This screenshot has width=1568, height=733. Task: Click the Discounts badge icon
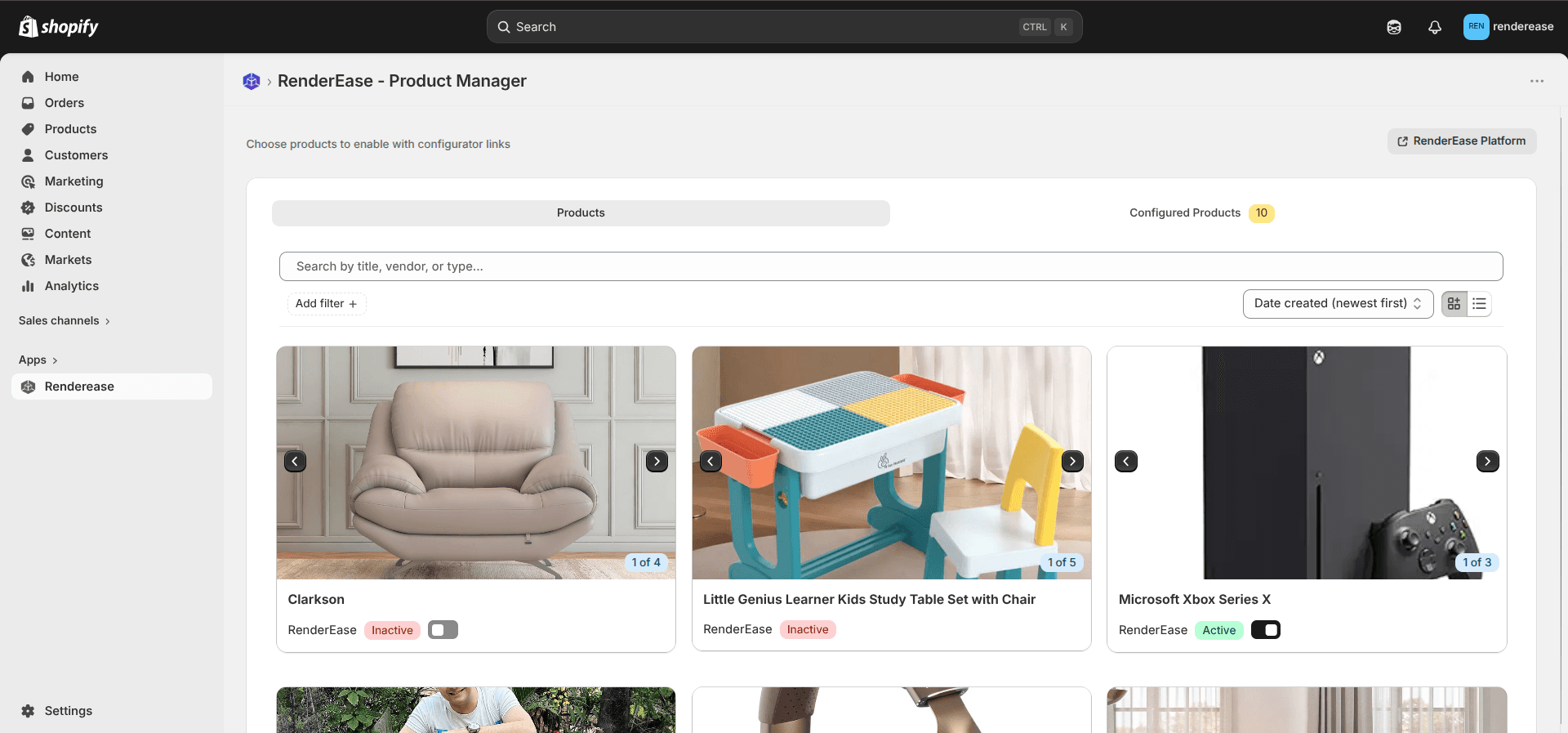pyautogui.click(x=28, y=208)
